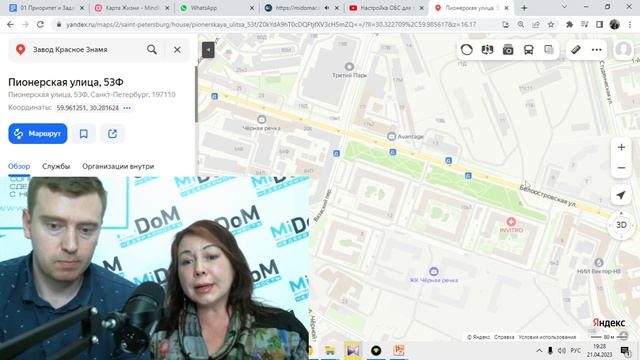Open coordinates three-dot options
The height and width of the screenshot is (360, 640).
tap(127, 108)
